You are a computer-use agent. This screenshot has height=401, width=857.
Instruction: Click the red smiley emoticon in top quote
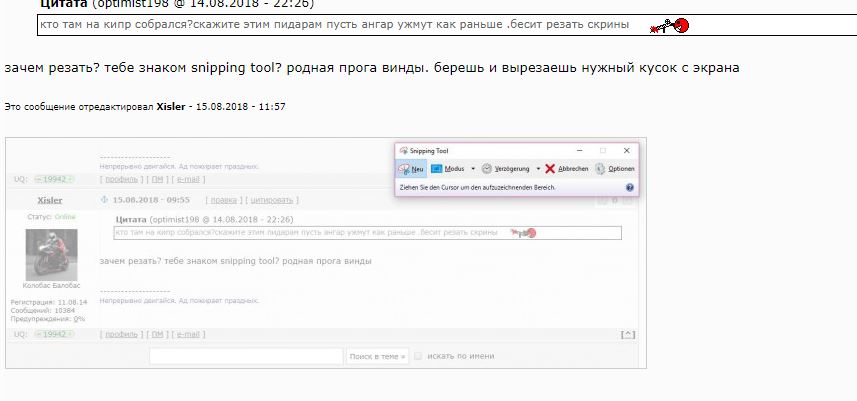point(670,25)
